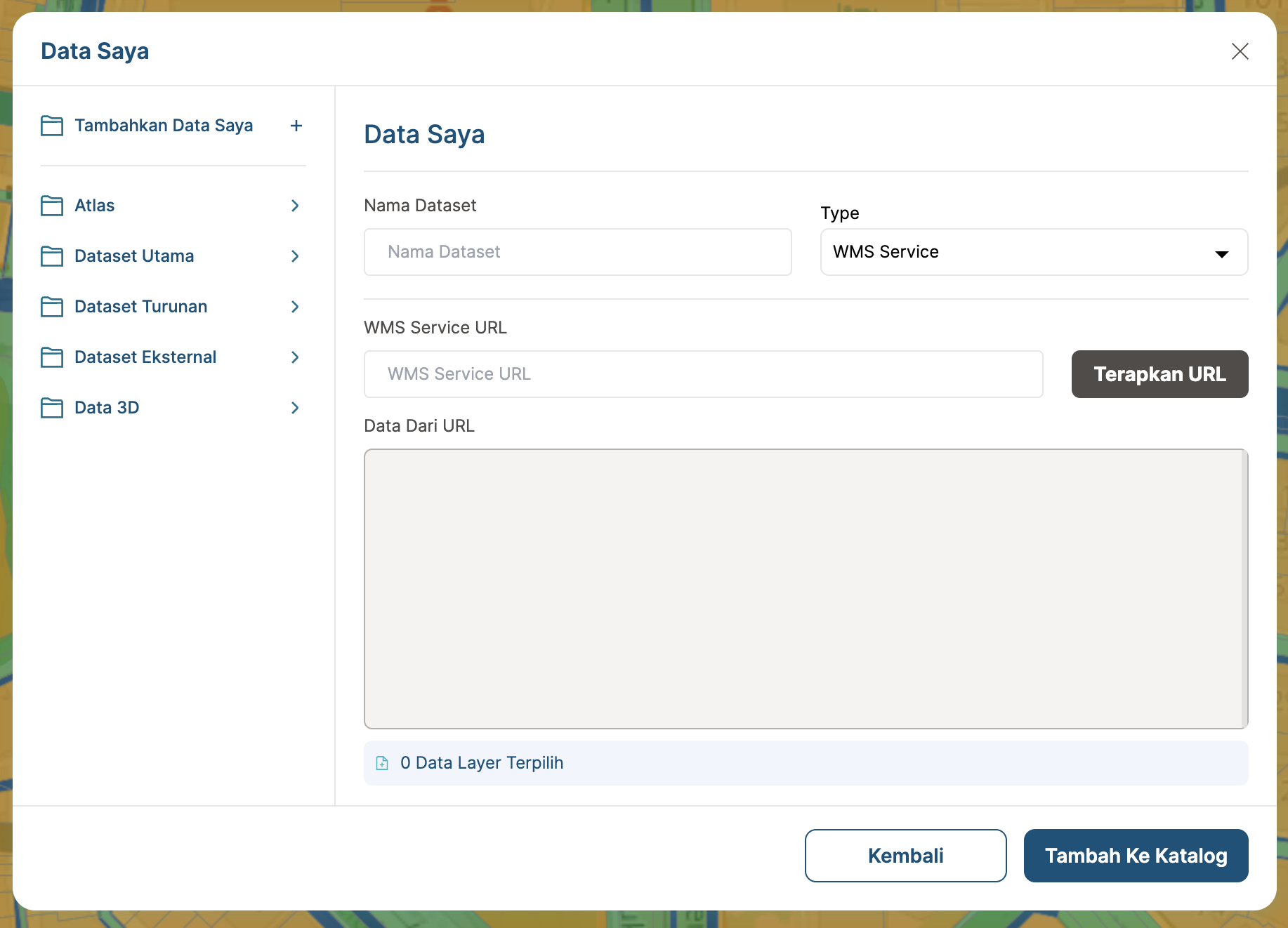Screen dimensions: 1288x928
Task: Click the Data 3D folder icon
Action: click(52, 408)
